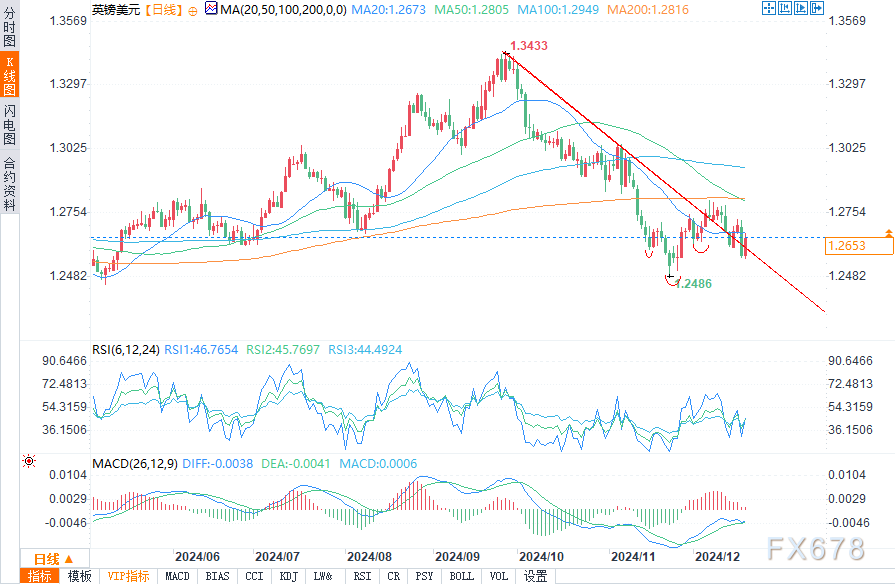Click the RSI1:46.7654 value
The width and height of the screenshot is (895, 584).
coord(201,349)
